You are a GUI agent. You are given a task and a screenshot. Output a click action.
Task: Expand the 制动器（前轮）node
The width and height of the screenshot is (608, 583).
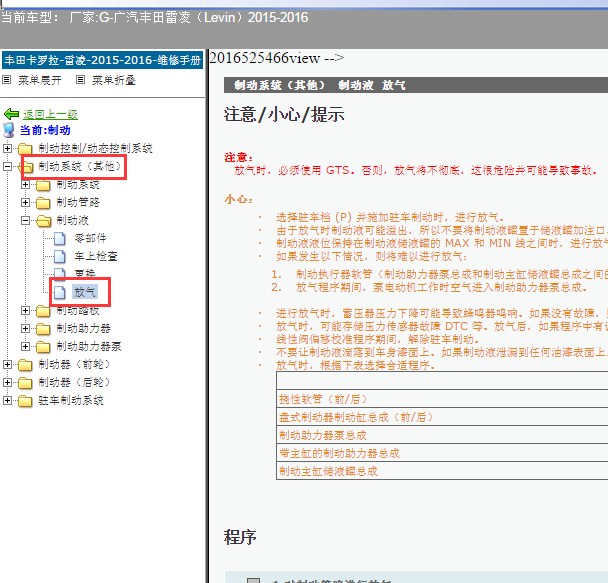pyautogui.click(x=7, y=364)
